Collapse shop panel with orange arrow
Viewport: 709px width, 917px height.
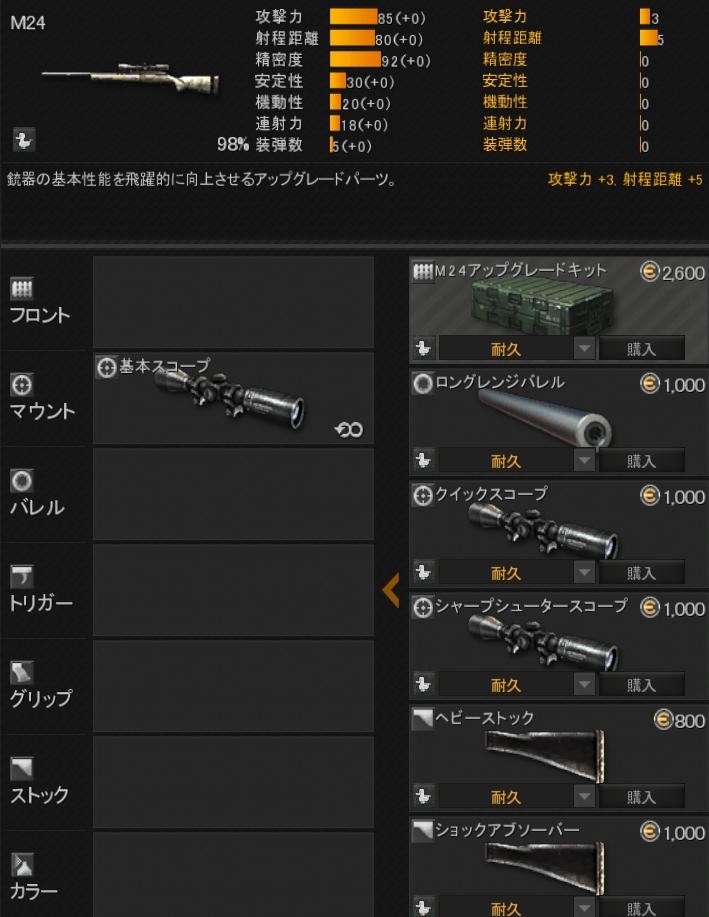coord(391,590)
